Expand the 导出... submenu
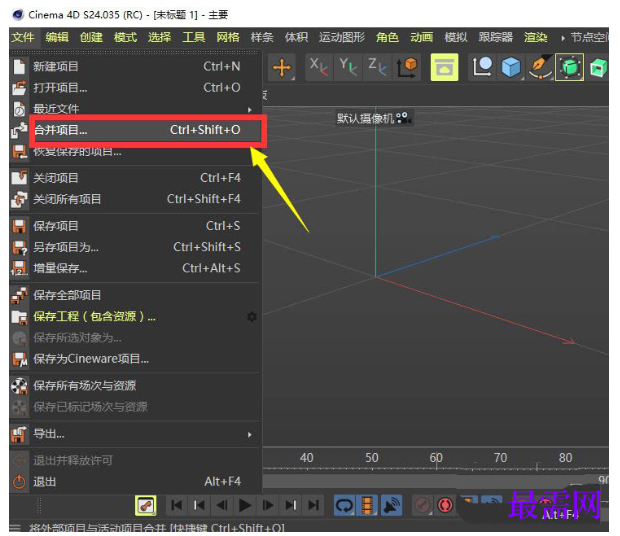The image size is (620, 536). click(x=135, y=434)
